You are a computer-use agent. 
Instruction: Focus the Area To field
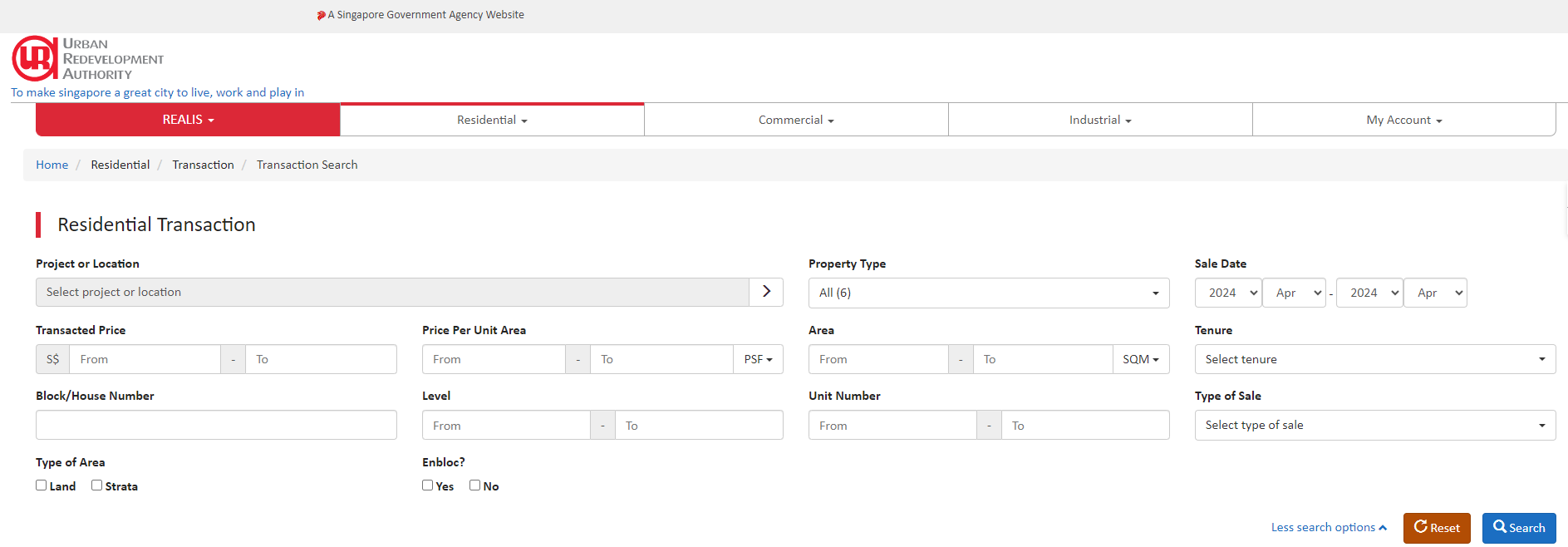[x=1043, y=359]
